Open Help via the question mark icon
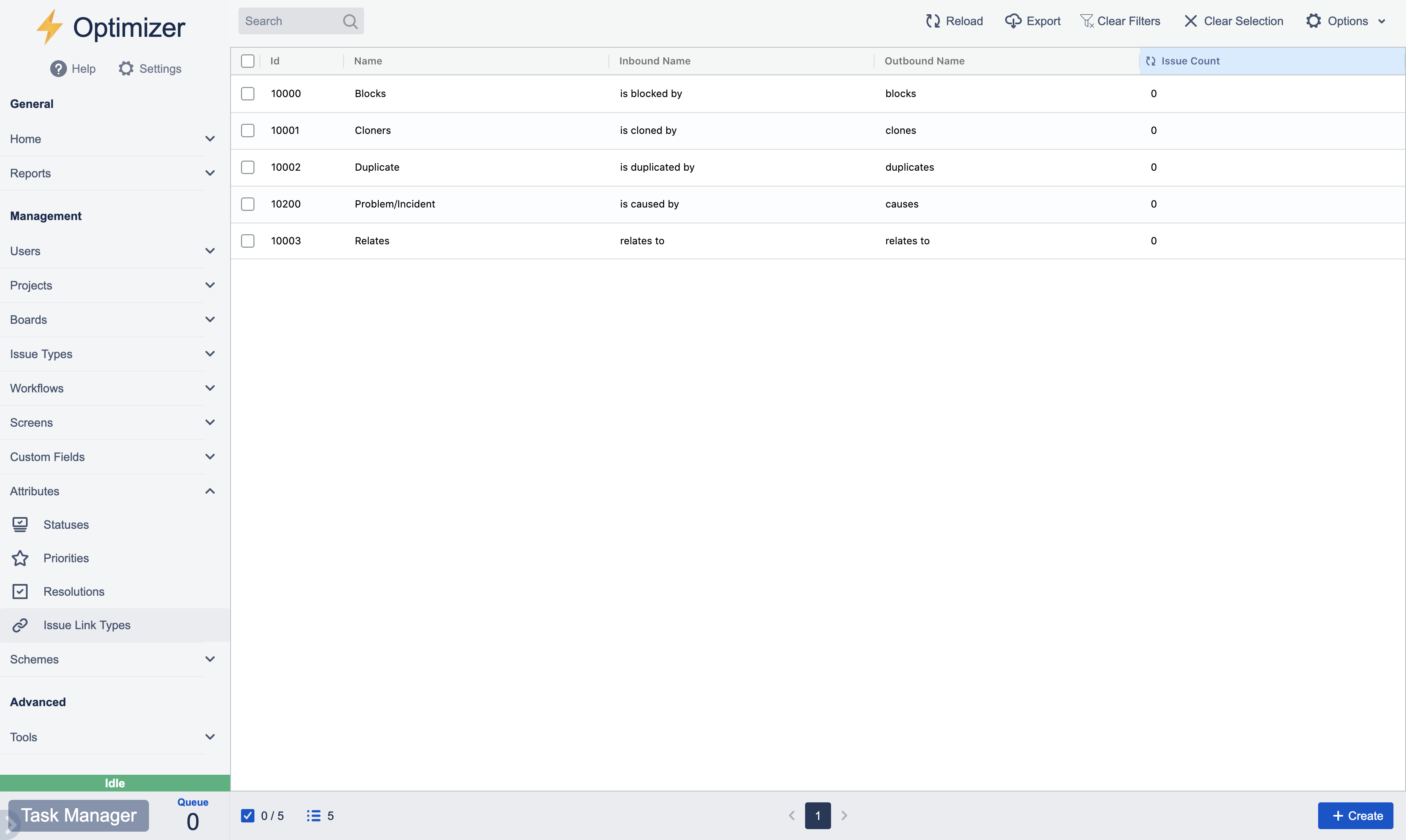The image size is (1406, 840). (x=58, y=69)
